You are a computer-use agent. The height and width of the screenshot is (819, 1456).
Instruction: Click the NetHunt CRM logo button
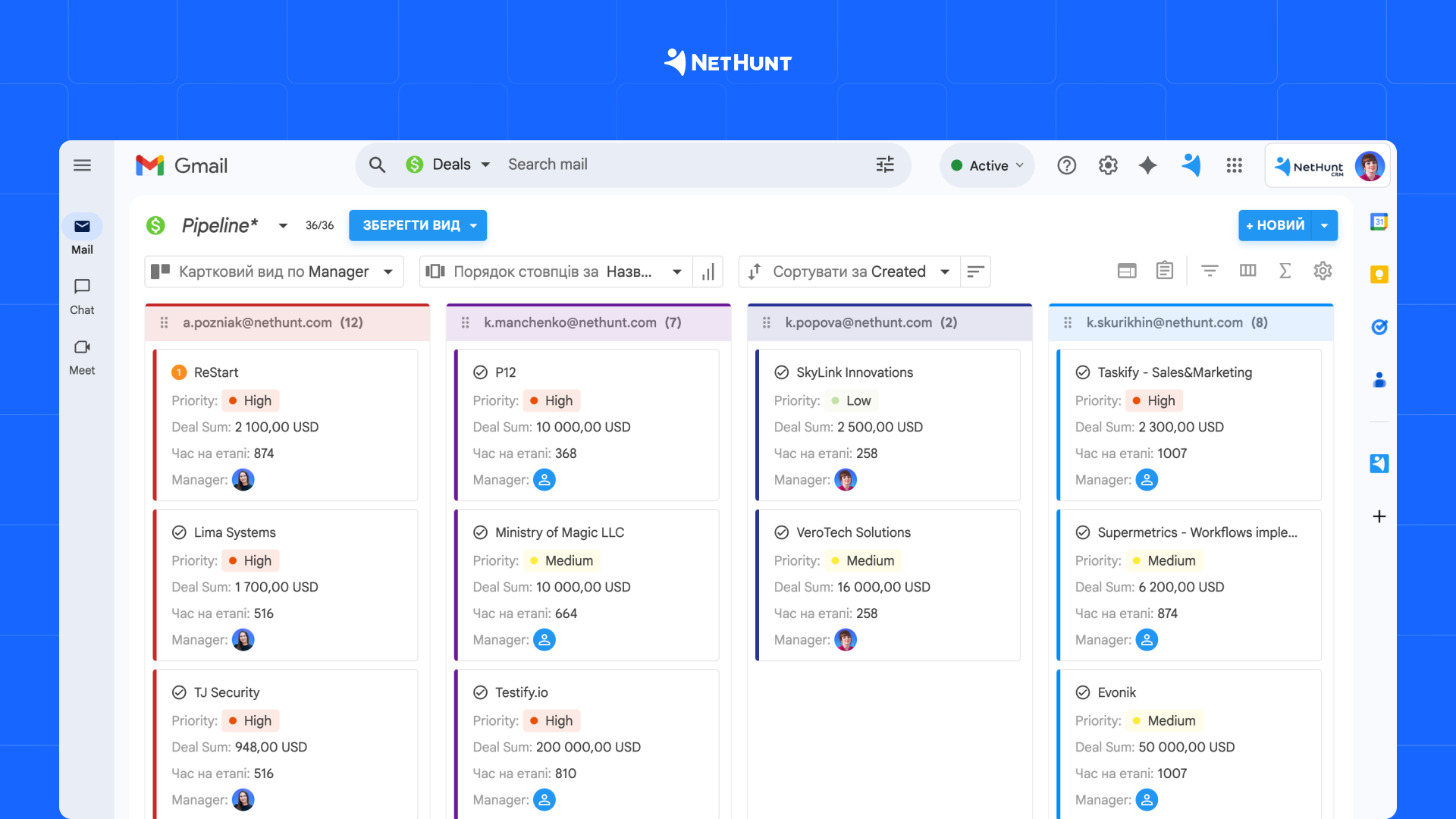tap(1310, 166)
